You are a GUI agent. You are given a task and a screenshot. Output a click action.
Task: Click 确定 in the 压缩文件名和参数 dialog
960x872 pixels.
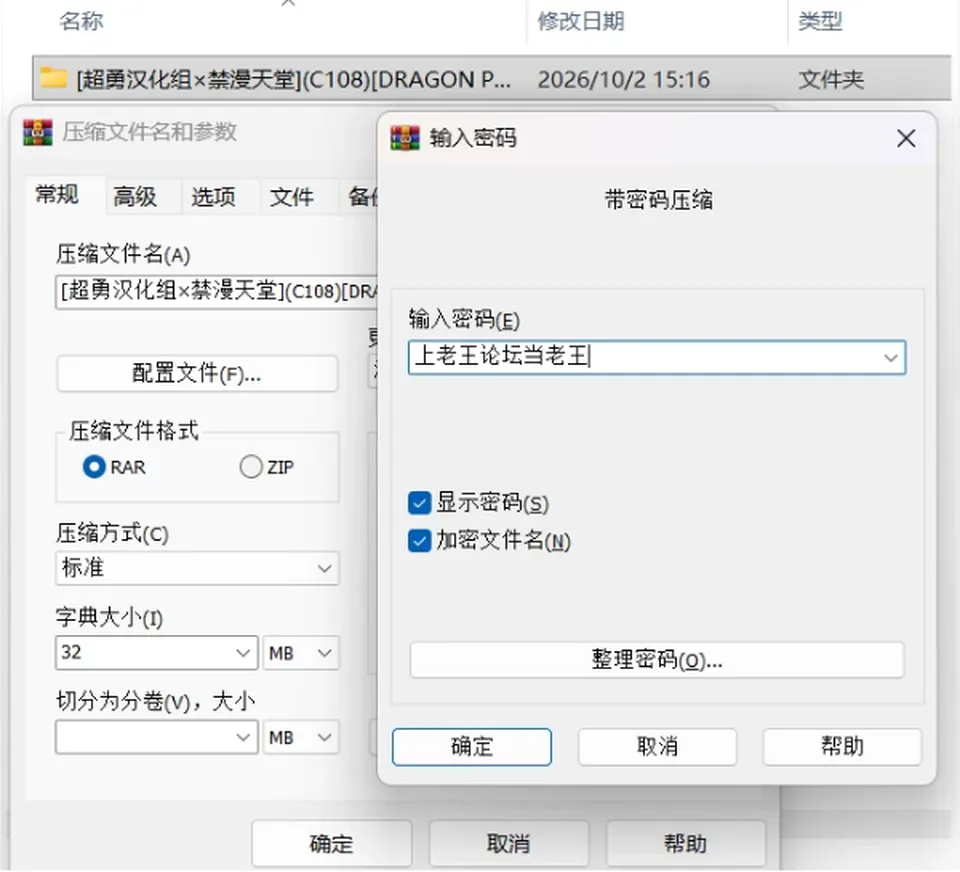pyautogui.click(x=331, y=844)
